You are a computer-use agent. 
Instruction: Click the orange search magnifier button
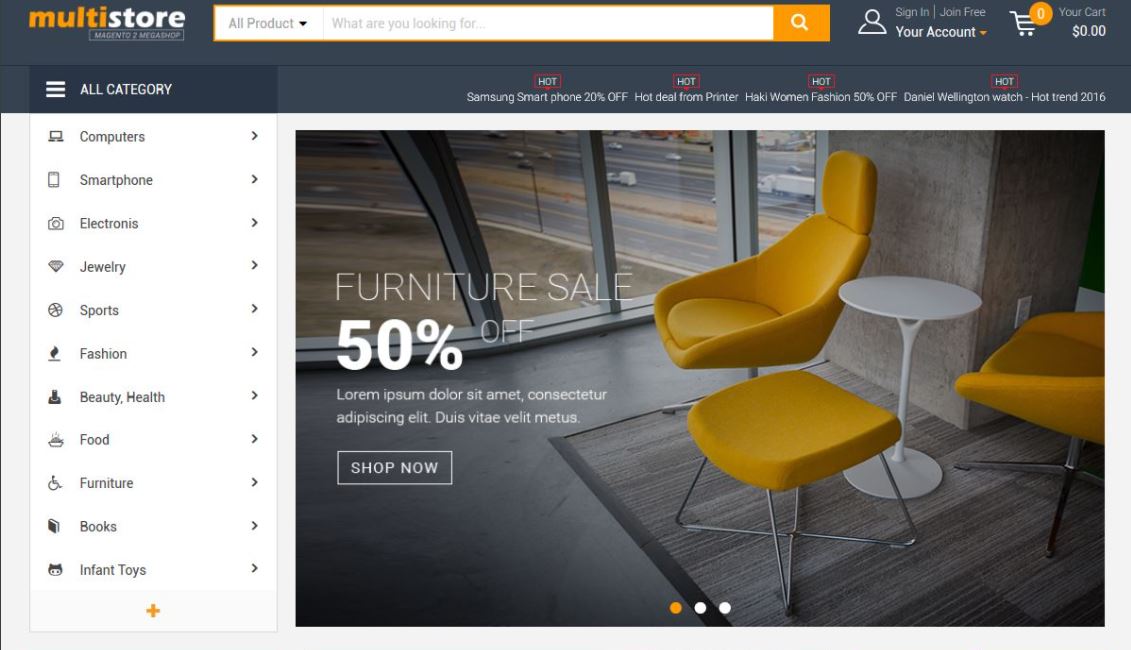[x=801, y=23]
